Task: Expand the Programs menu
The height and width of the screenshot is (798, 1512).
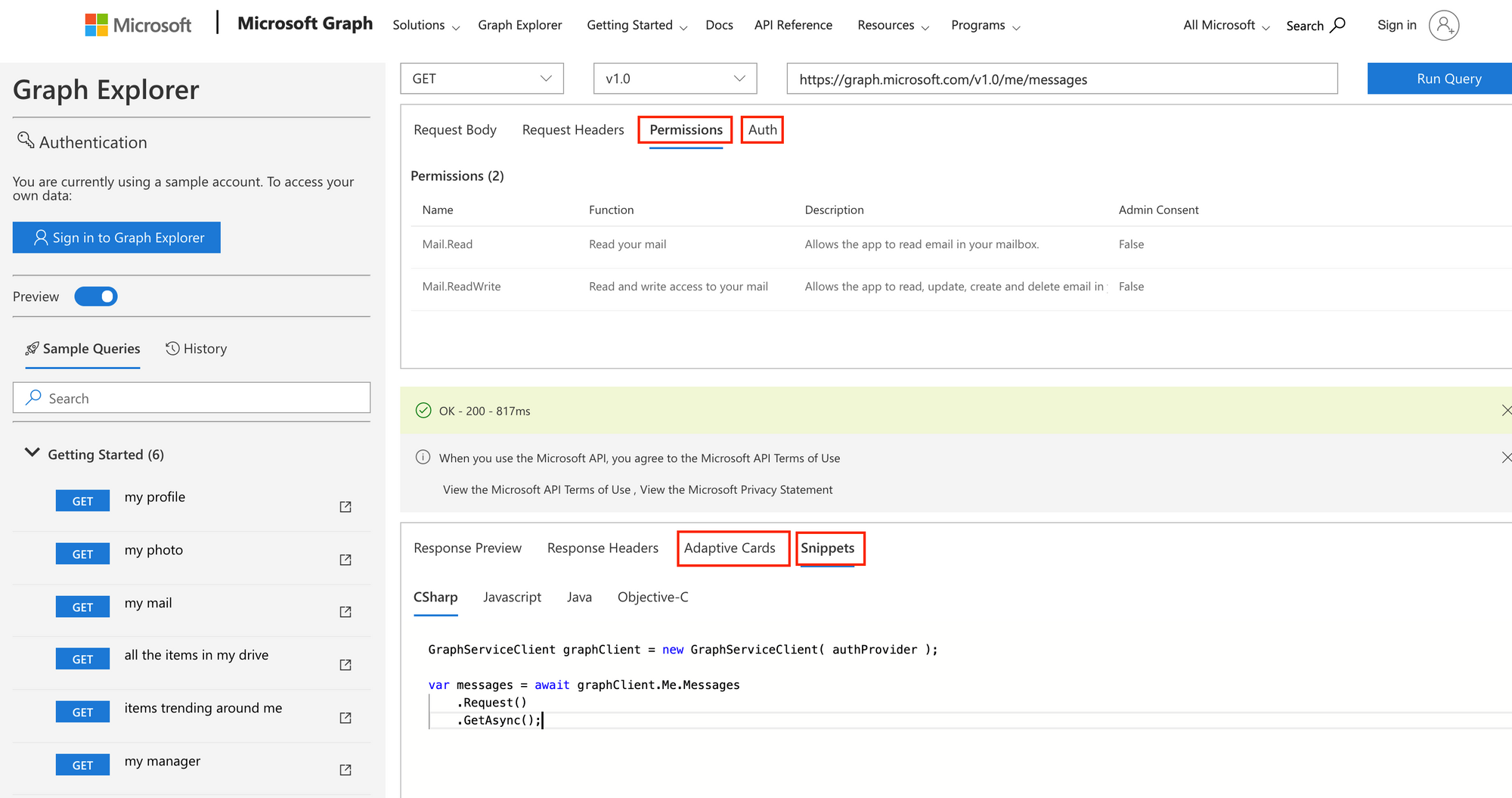Action: coord(986,25)
